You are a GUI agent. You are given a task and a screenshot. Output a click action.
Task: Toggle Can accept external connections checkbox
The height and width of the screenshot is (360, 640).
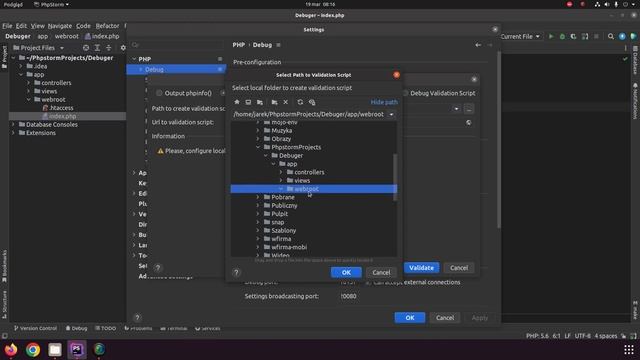coord(368,282)
